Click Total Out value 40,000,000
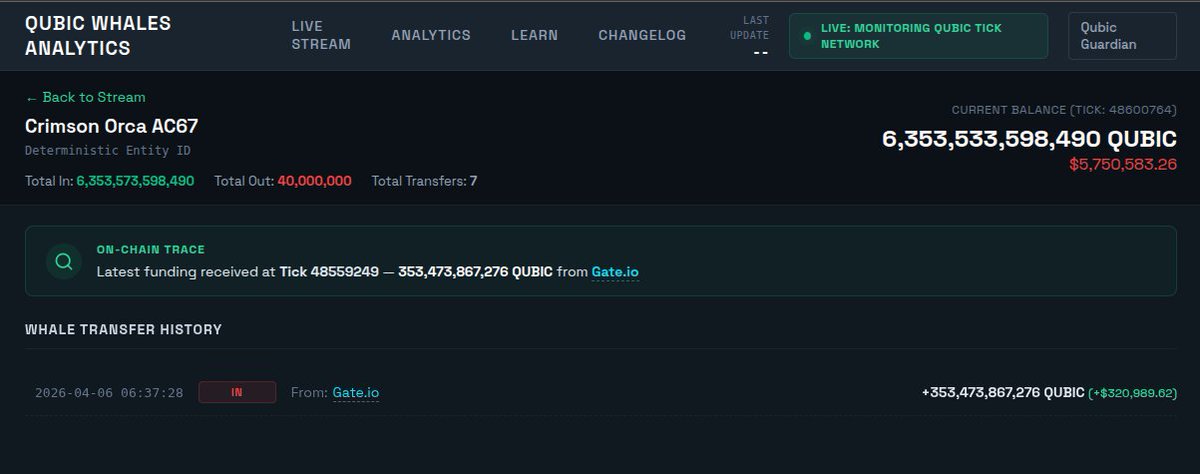The height and width of the screenshot is (474, 1200). (314, 181)
